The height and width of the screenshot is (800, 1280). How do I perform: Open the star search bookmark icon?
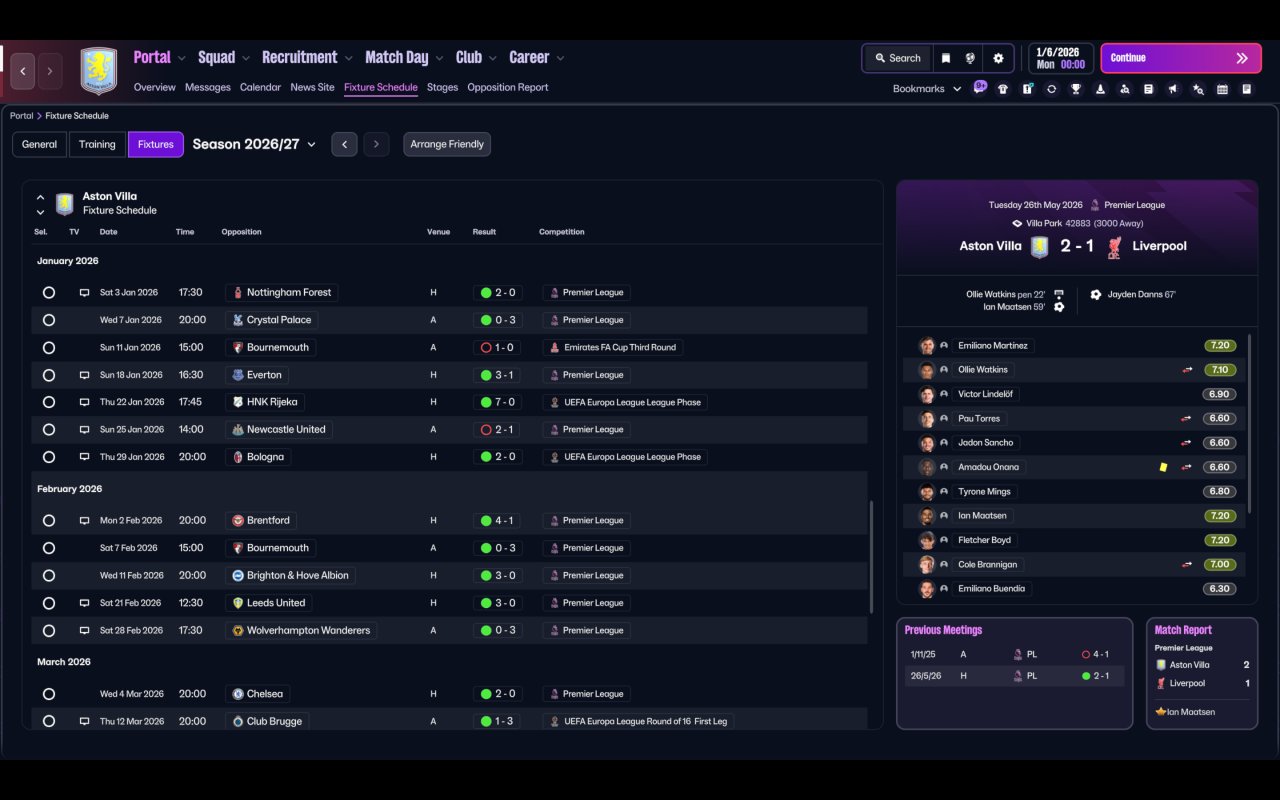(1198, 89)
